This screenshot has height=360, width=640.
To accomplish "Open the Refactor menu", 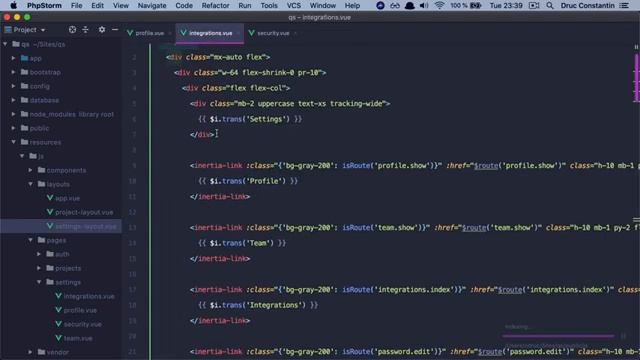I will pyautogui.click(x=215, y=5).
